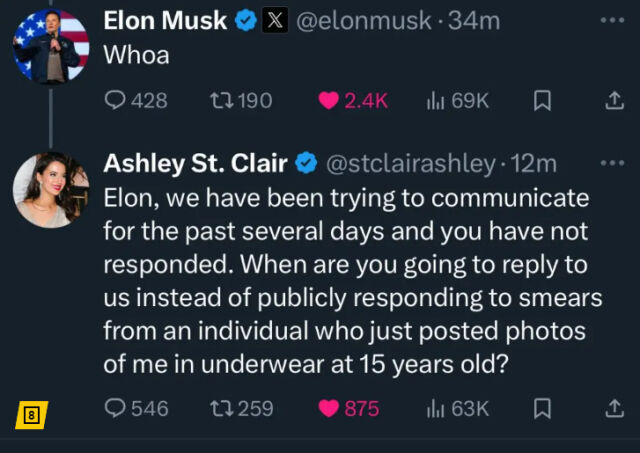This screenshot has width=640, height=453.
Task: Open more options on Elon Musk's post
Action: pos(611,19)
